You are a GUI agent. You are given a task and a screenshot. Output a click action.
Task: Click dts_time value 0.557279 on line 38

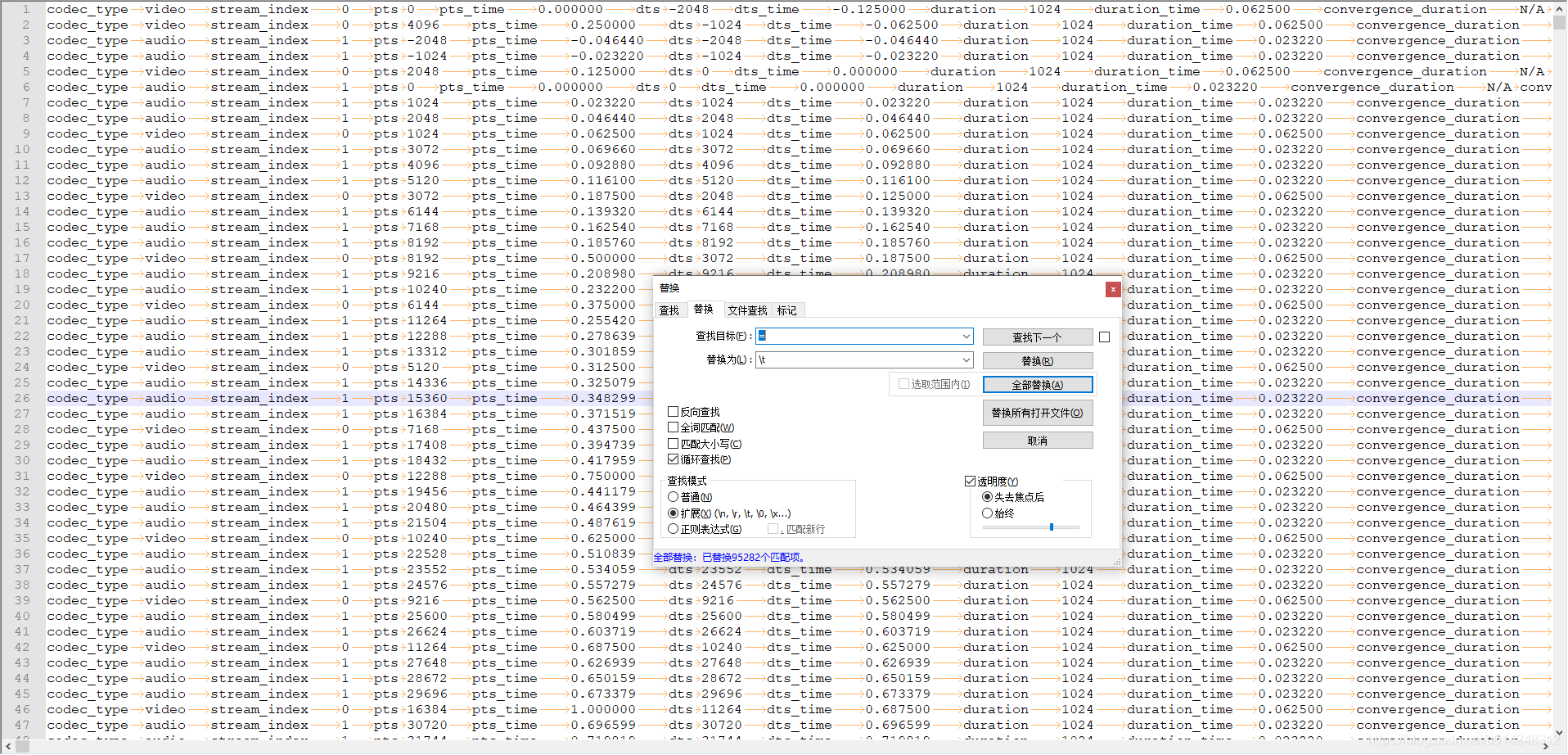[898, 585]
